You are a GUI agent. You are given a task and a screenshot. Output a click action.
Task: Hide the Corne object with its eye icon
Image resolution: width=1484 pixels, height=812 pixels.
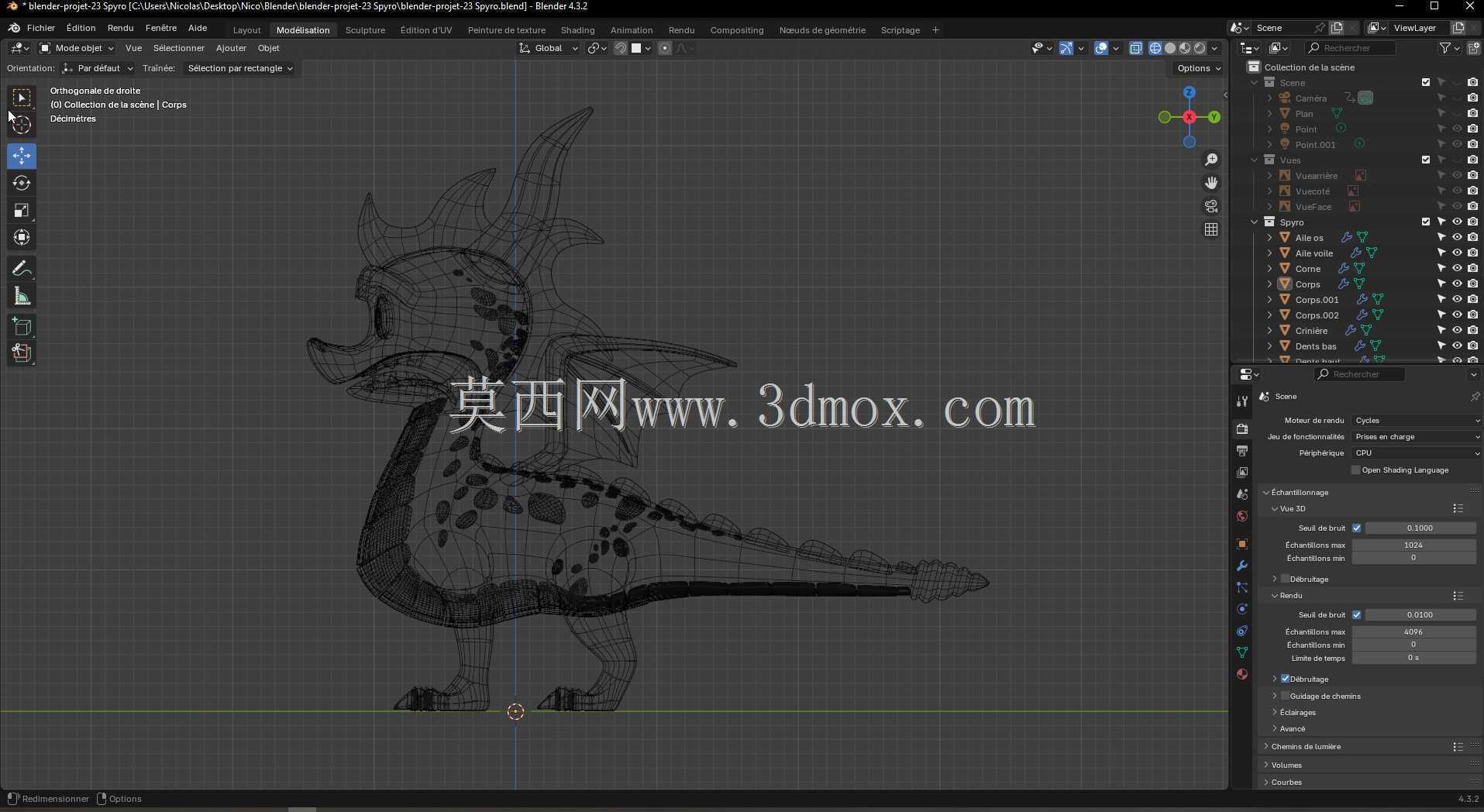1457,268
